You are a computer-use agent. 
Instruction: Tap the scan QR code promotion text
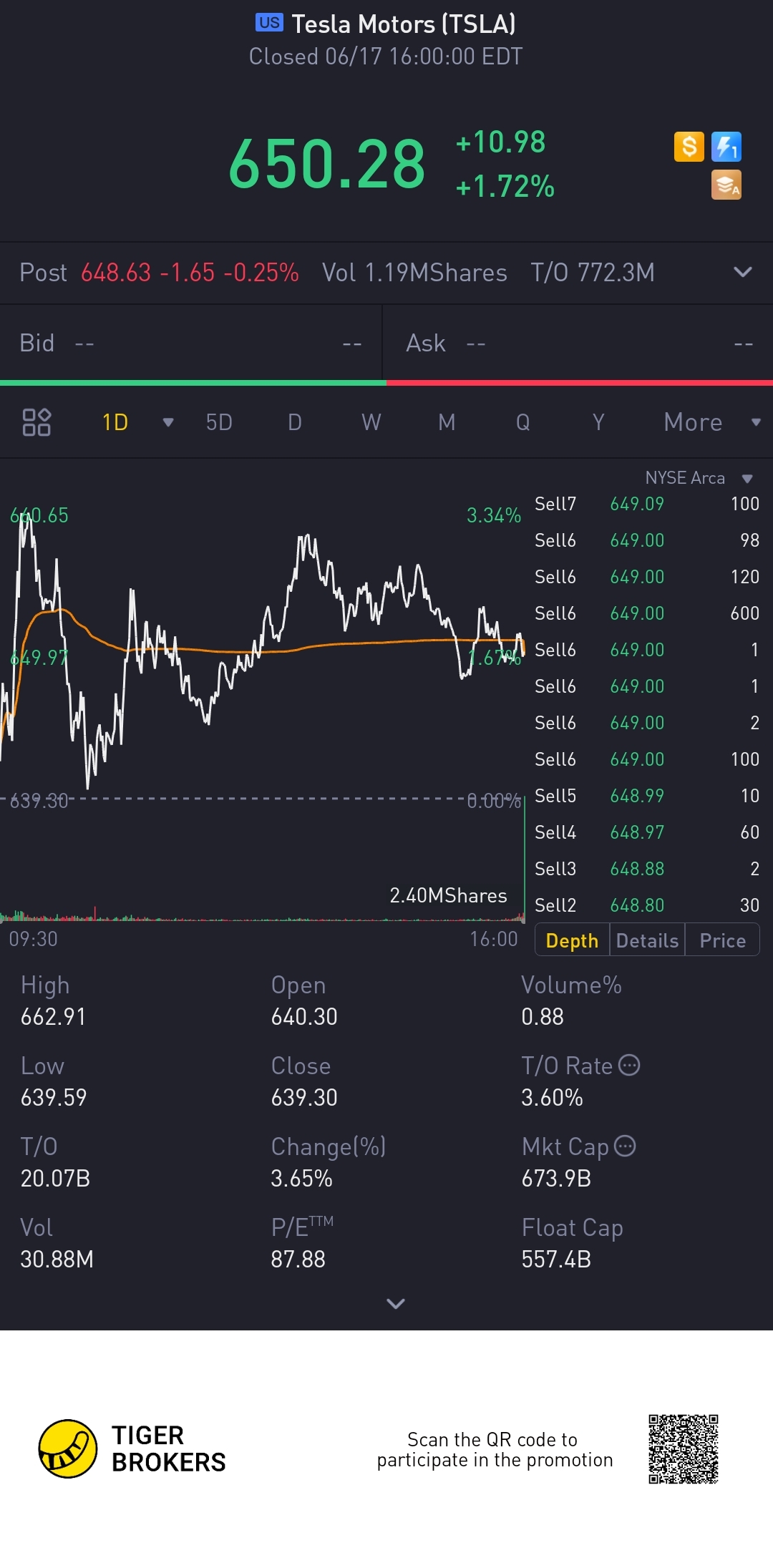[495, 1450]
